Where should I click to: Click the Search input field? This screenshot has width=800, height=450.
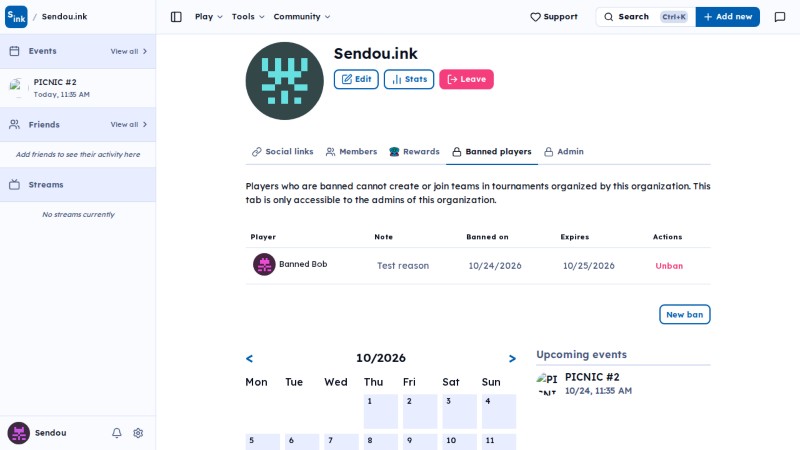pos(645,17)
